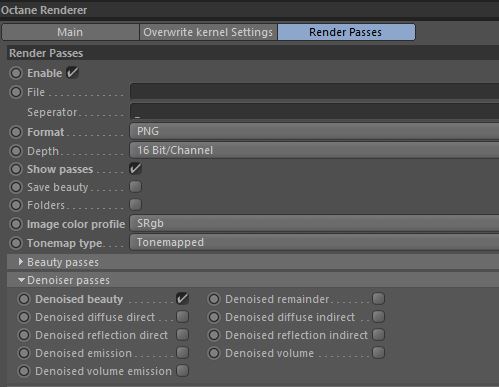Click the keyframe circle beside Depth
The width and height of the screenshot is (499, 387).
[16, 151]
